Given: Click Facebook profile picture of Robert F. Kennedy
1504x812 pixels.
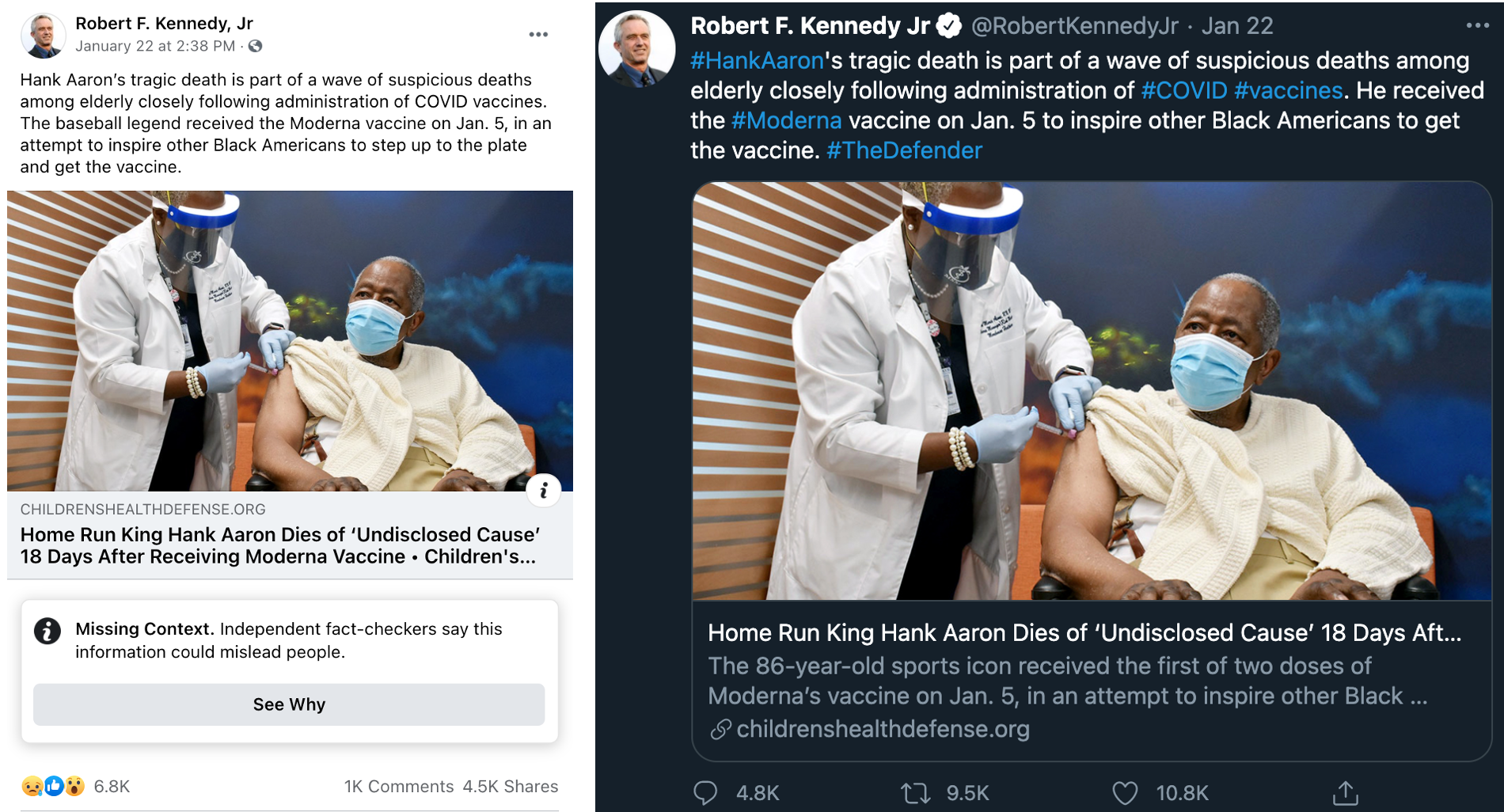Looking at the screenshot, I should click(x=43, y=35).
